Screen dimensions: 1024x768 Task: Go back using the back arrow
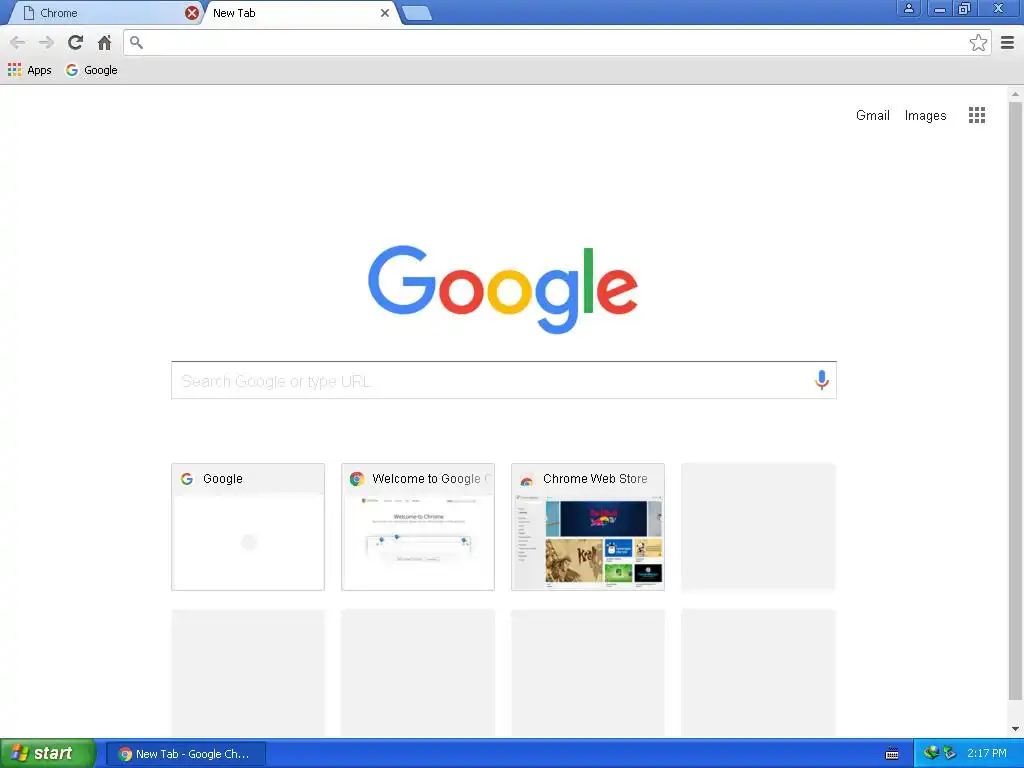(x=18, y=42)
